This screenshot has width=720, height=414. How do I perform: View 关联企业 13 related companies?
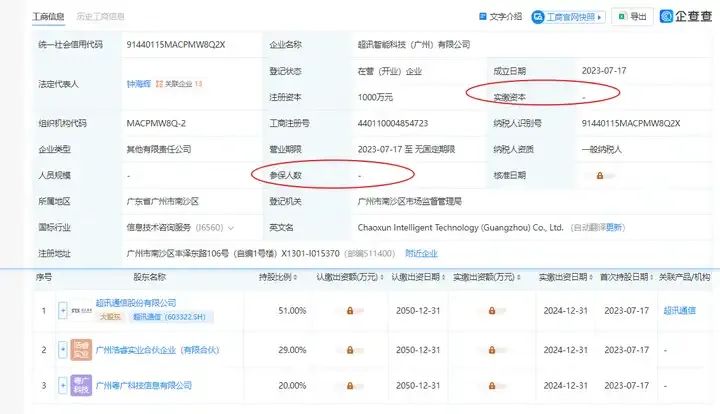pyautogui.click(x=179, y=84)
